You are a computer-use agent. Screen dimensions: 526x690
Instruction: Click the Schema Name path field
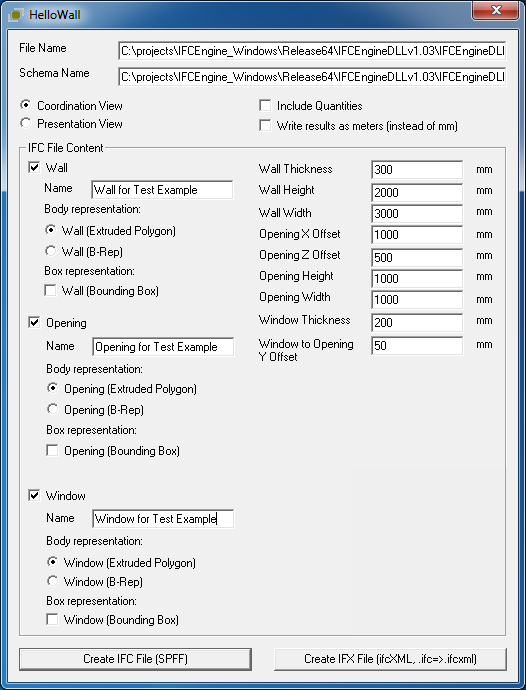[312, 77]
